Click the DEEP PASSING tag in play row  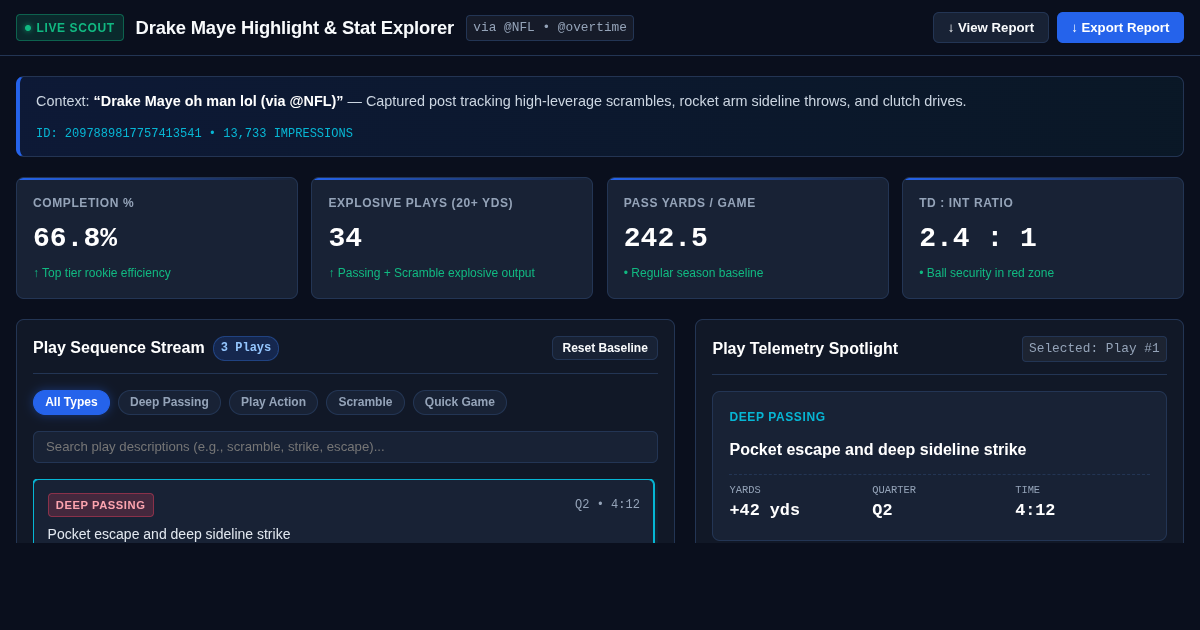[101, 505]
